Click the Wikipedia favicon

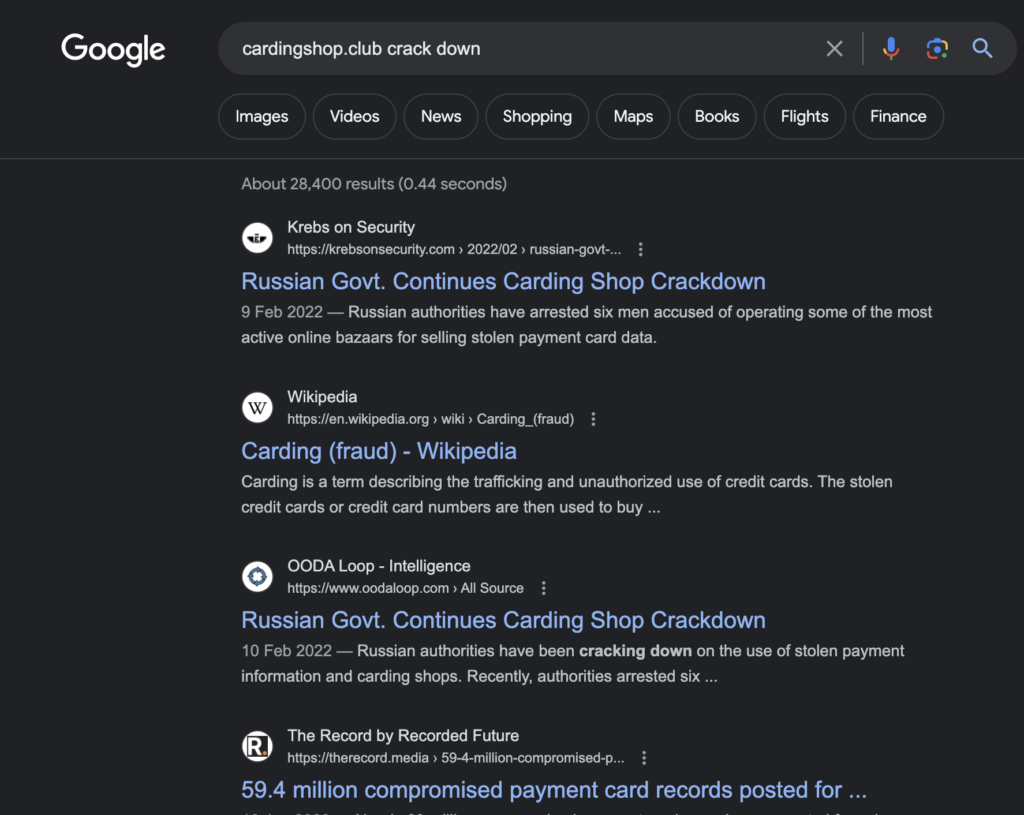(257, 408)
